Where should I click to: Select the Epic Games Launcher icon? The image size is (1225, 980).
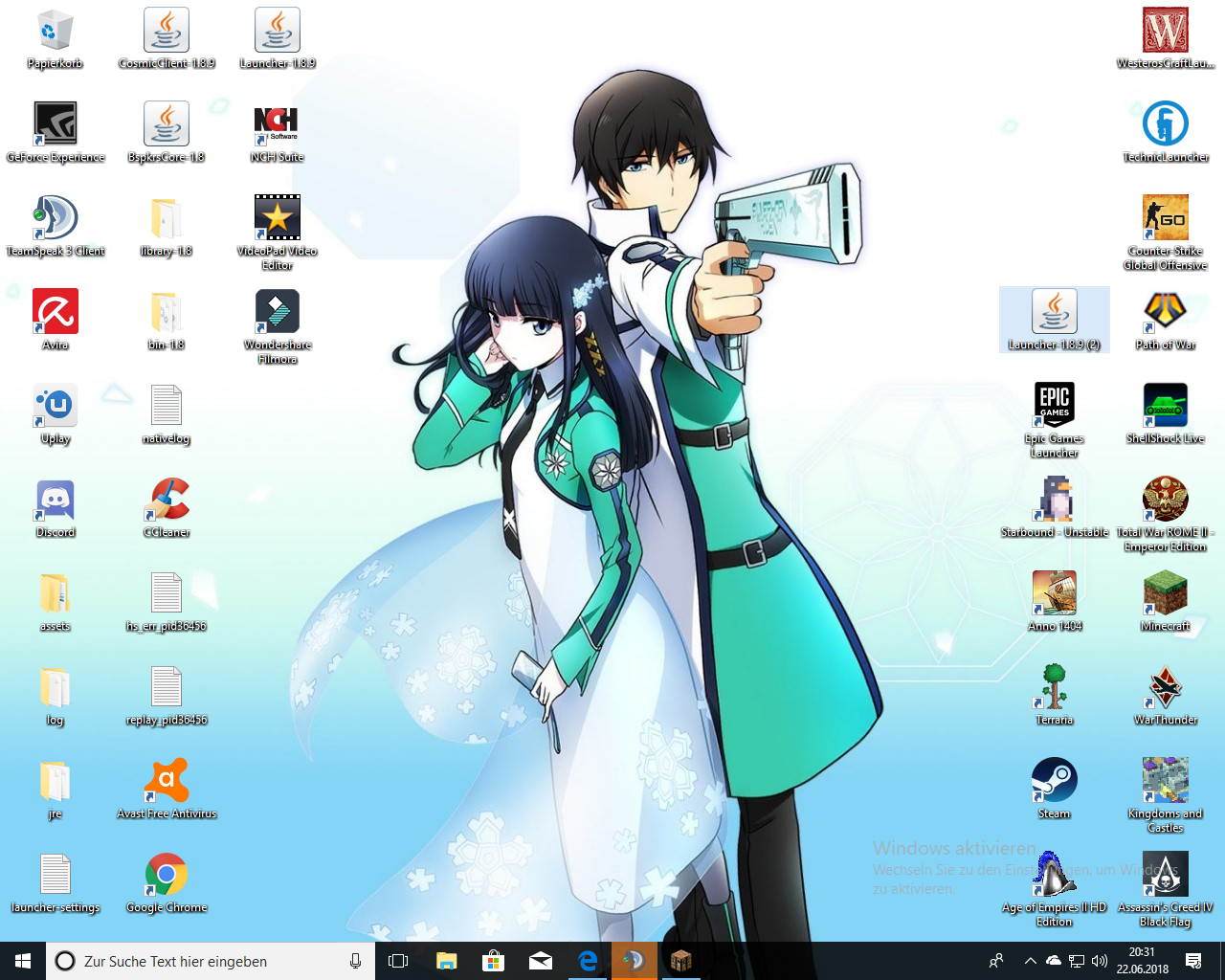point(1054,406)
